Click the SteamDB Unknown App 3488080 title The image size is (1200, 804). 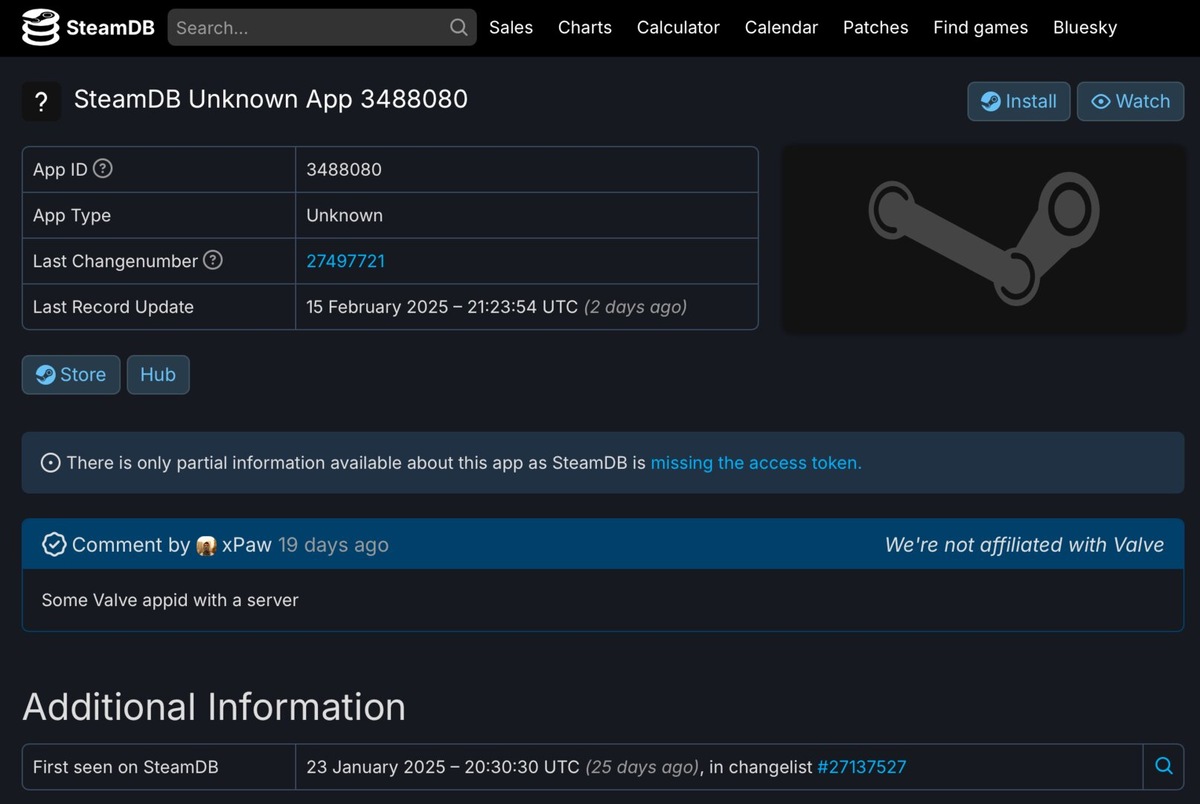(x=271, y=100)
